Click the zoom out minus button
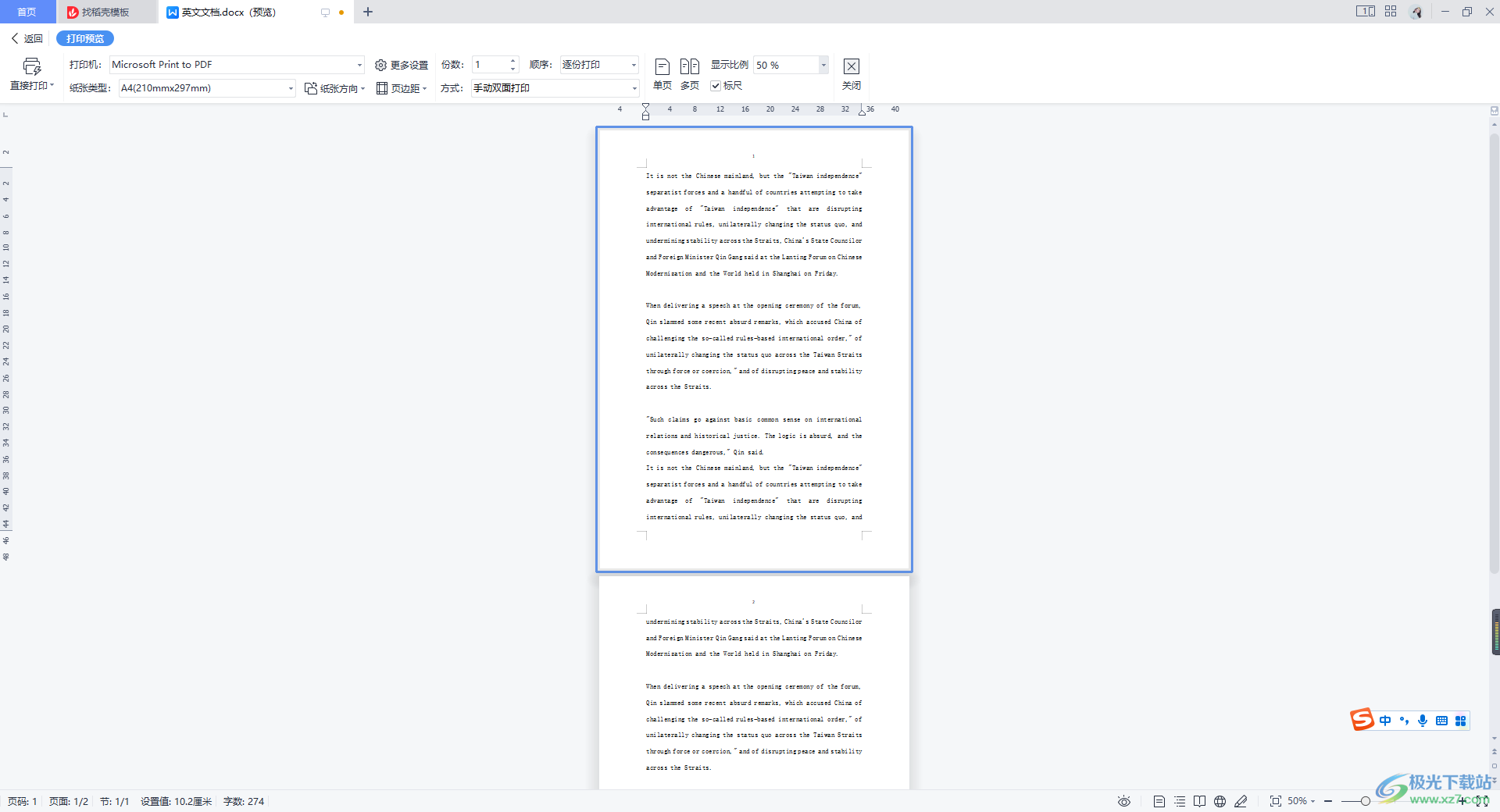Viewport: 1500px width, 812px height. (x=1328, y=801)
